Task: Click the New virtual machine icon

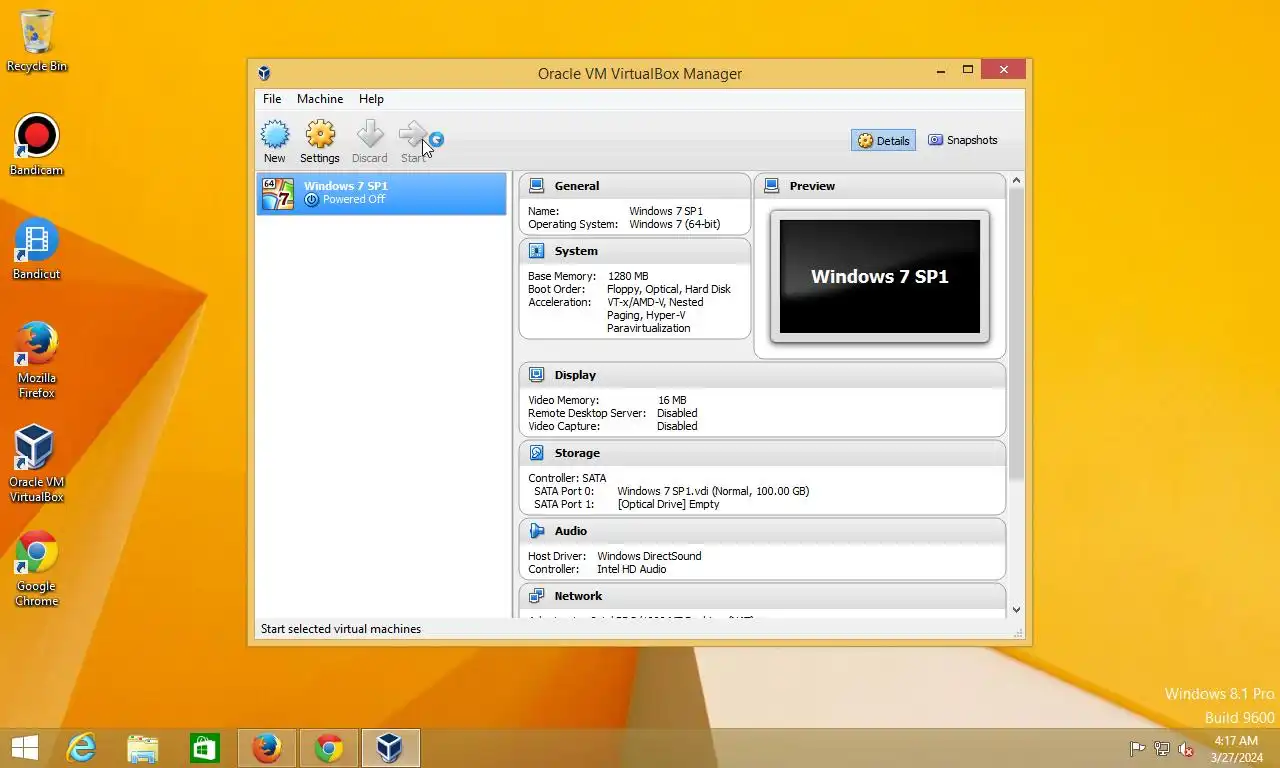Action: (275, 135)
